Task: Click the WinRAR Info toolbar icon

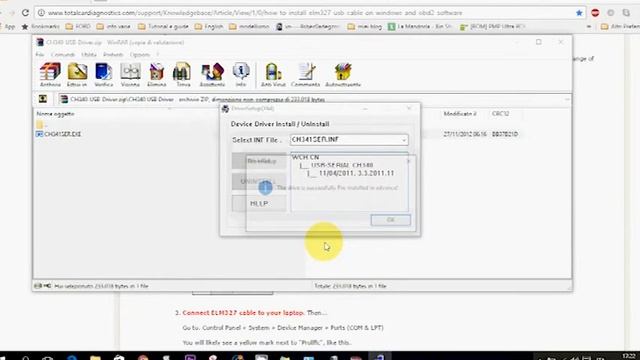Action: click(241, 74)
